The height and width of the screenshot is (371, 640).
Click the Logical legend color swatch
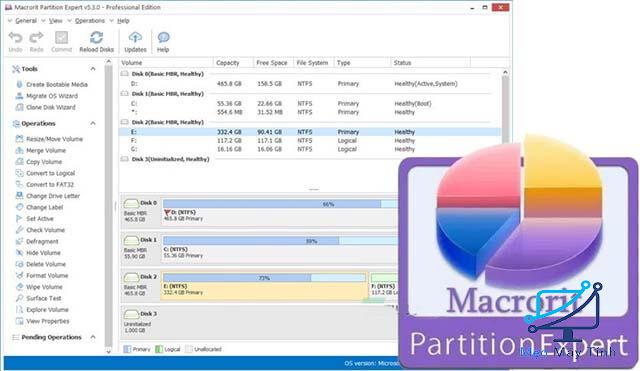coord(159,349)
